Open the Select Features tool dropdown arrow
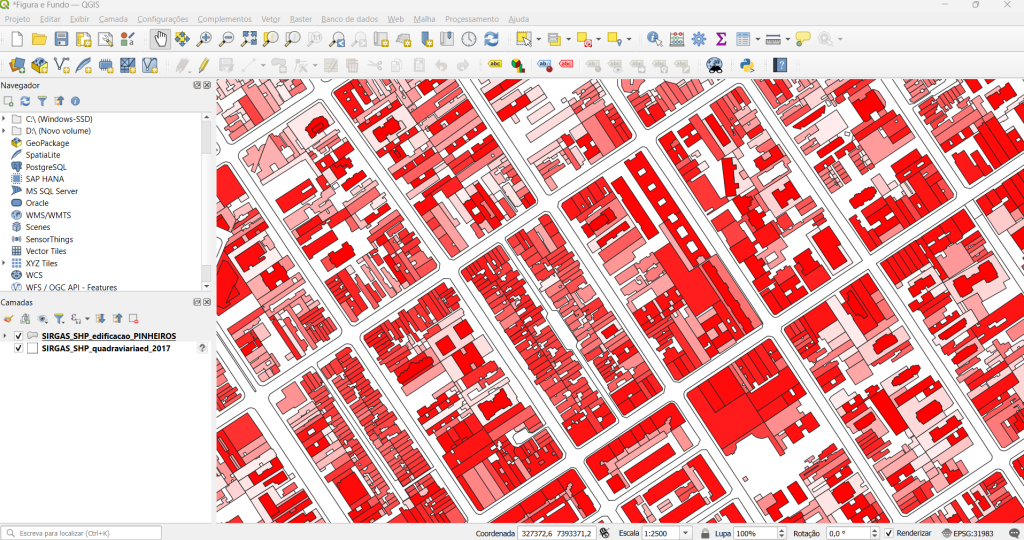1024x540 pixels. pos(538,39)
